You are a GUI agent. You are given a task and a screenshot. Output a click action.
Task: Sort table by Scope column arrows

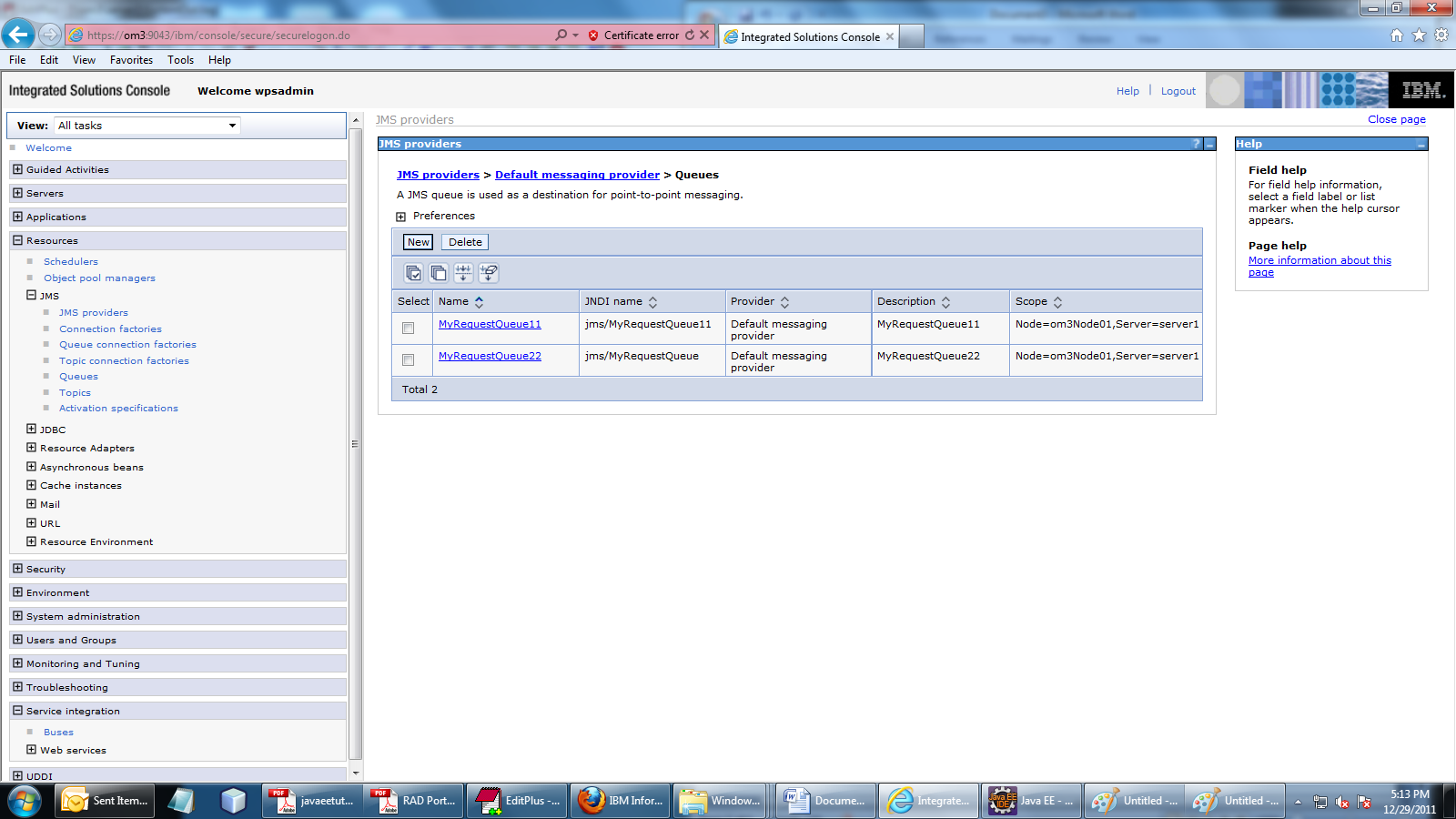coord(1057,302)
